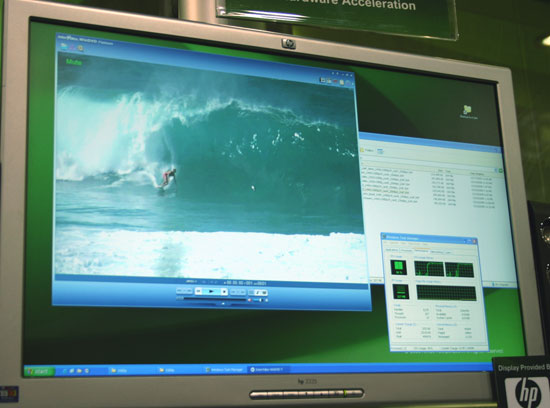Viewport: 550px width, 408px height.
Task: Click the second folder taskbar button
Action: 179,370
